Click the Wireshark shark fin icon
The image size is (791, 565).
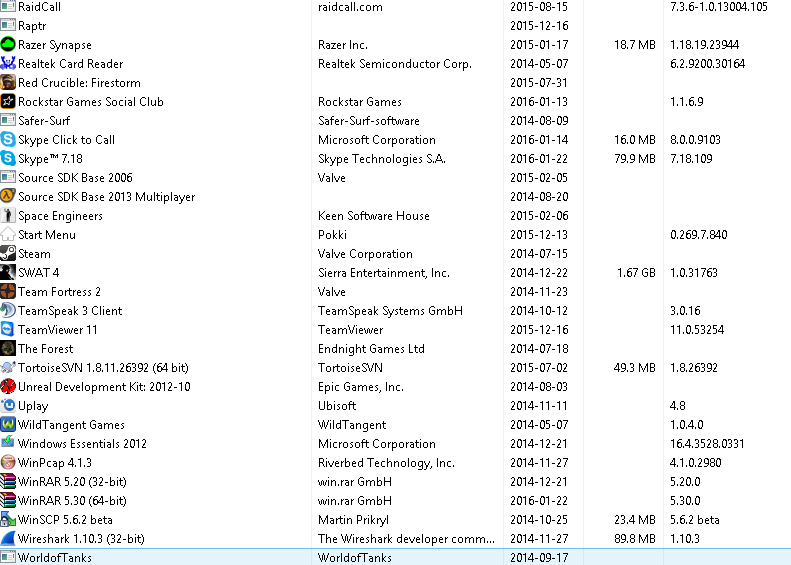pos(8,538)
